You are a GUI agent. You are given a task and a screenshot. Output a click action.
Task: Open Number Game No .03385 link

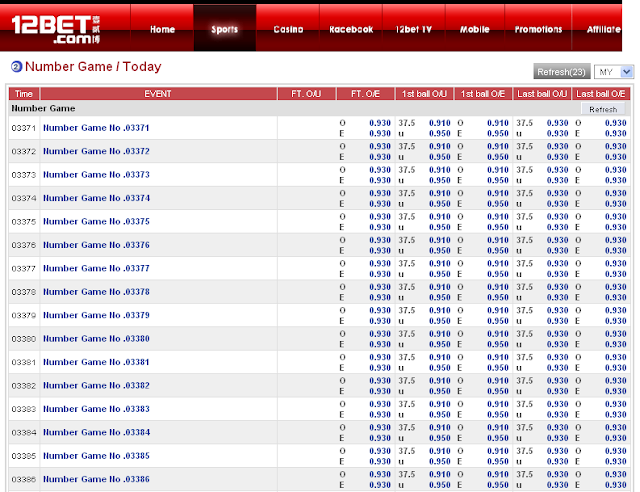[x=96, y=456]
